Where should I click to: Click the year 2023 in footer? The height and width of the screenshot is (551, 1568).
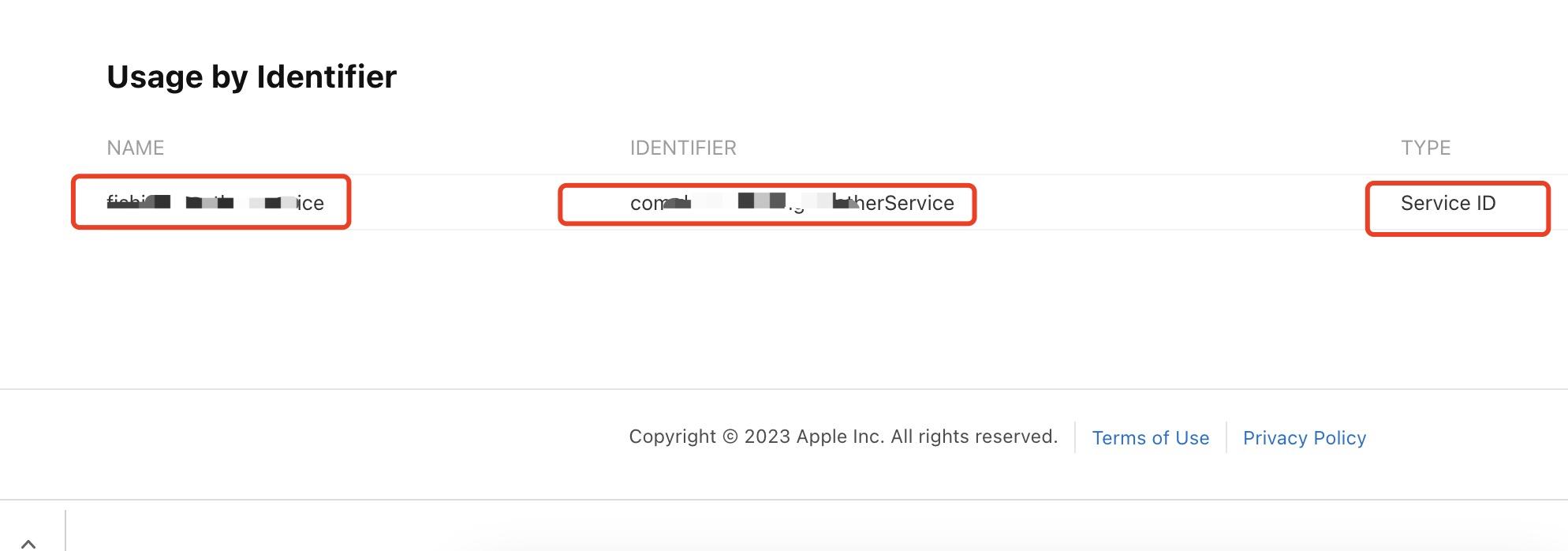767,437
